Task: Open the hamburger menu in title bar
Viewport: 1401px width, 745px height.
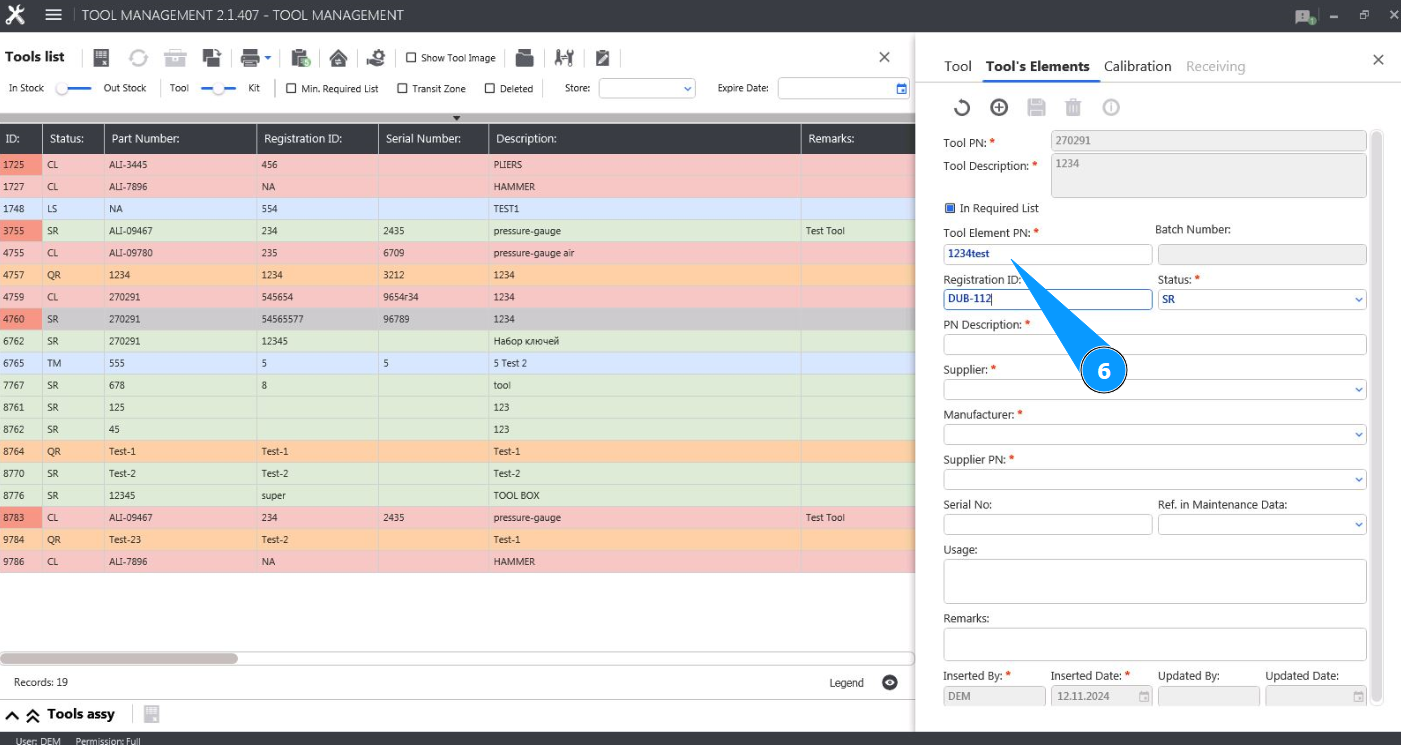Action: tap(54, 15)
